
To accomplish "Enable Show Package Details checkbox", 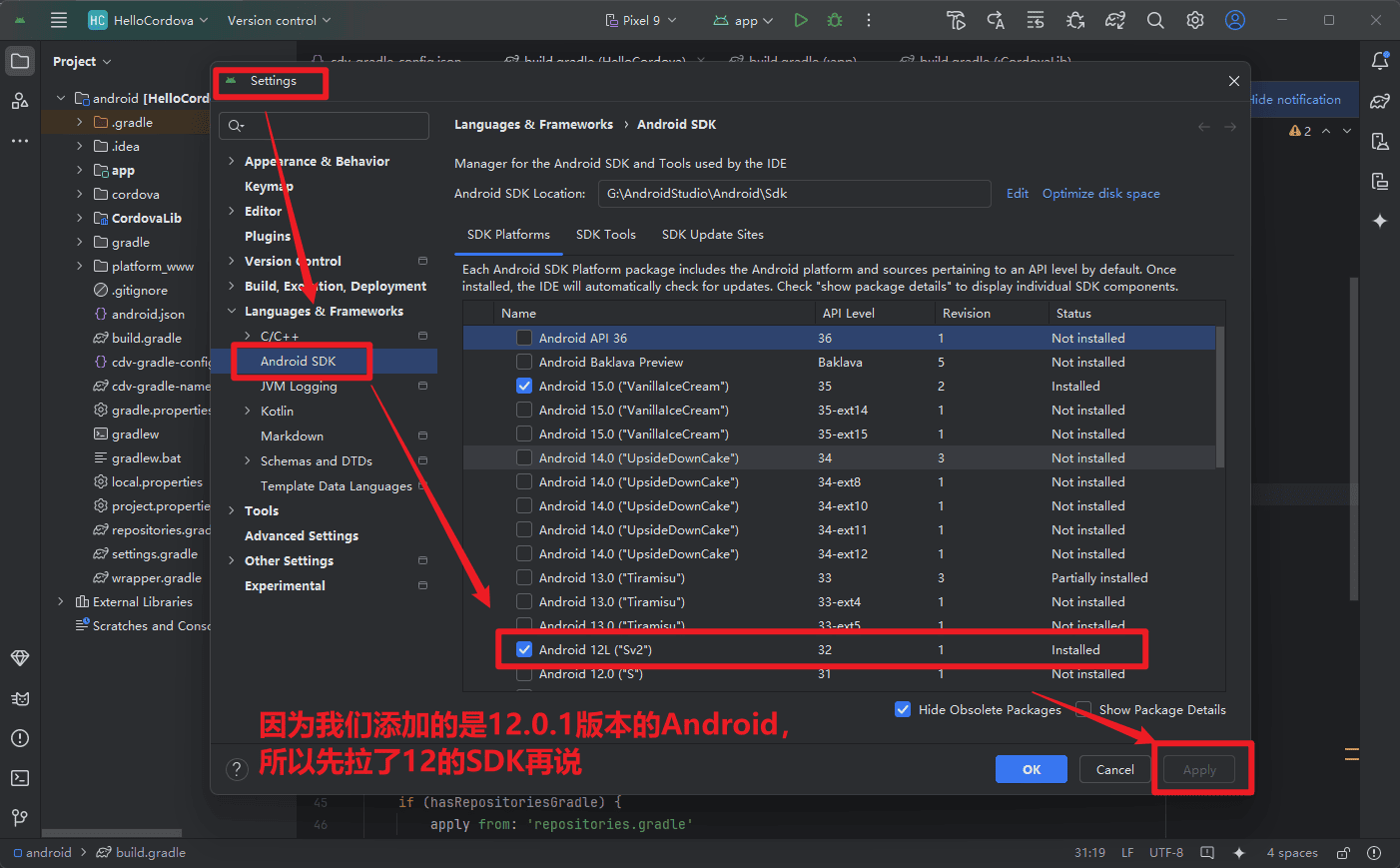I will pos(1083,710).
